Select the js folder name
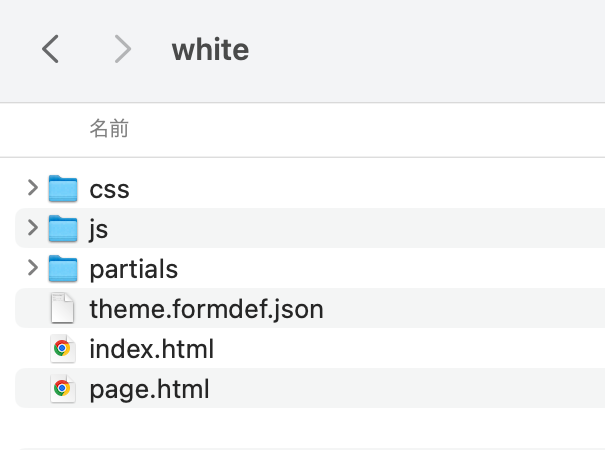This screenshot has height=450, width=605. [x=98, y=229]
